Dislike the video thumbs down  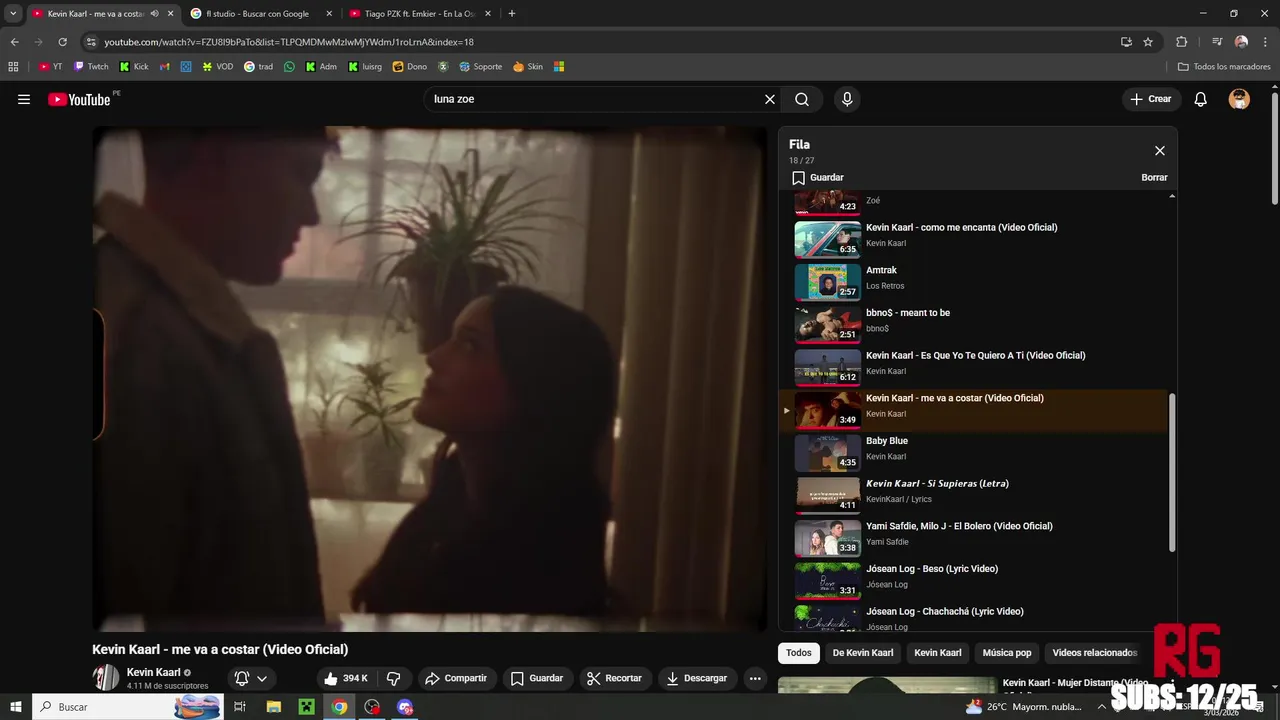coord(394,678)
